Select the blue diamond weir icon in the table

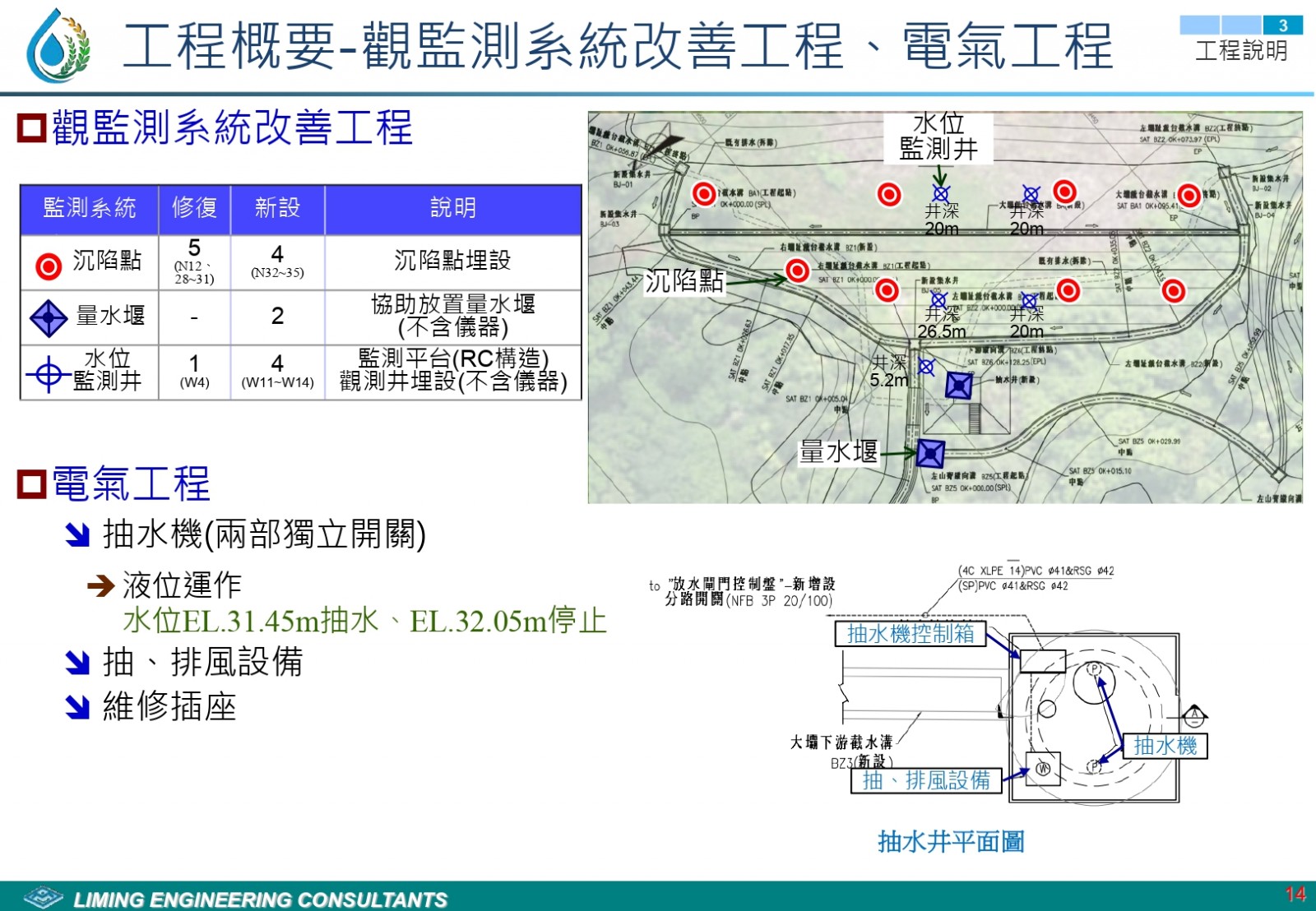point(49,317)
